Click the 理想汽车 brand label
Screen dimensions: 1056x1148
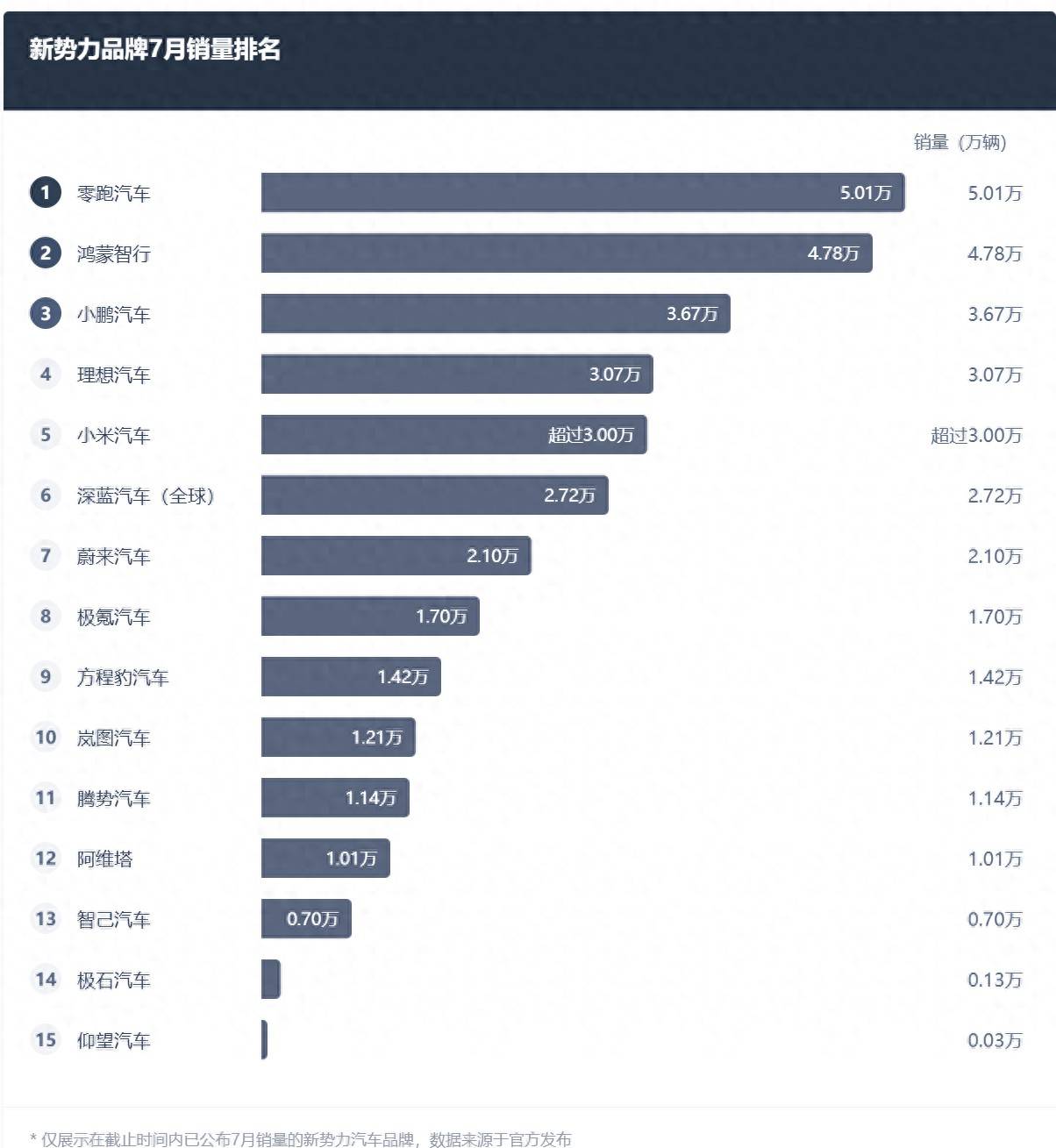(x=113, y=374)
